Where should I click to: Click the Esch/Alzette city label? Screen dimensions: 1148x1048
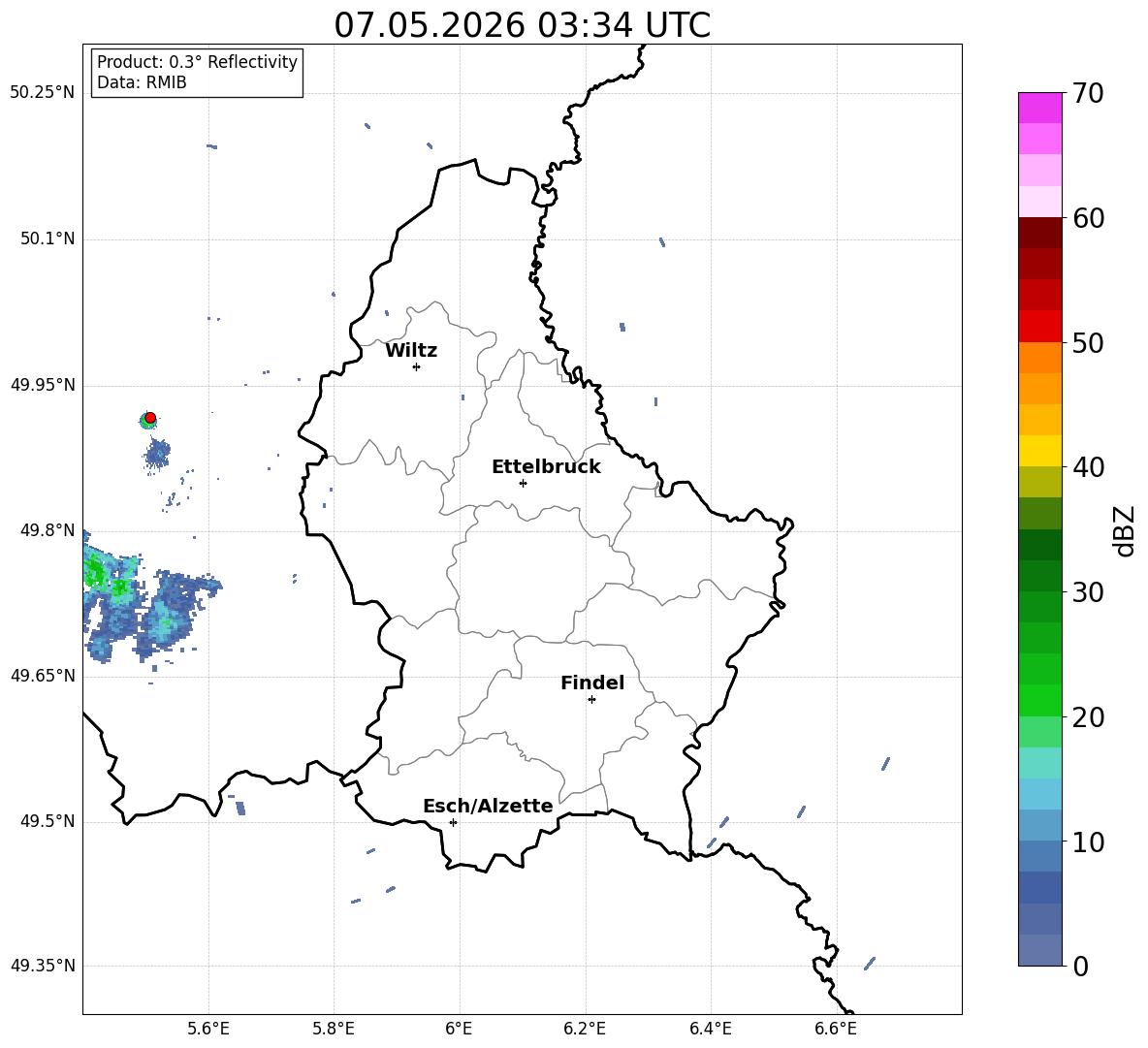point(488,806)
